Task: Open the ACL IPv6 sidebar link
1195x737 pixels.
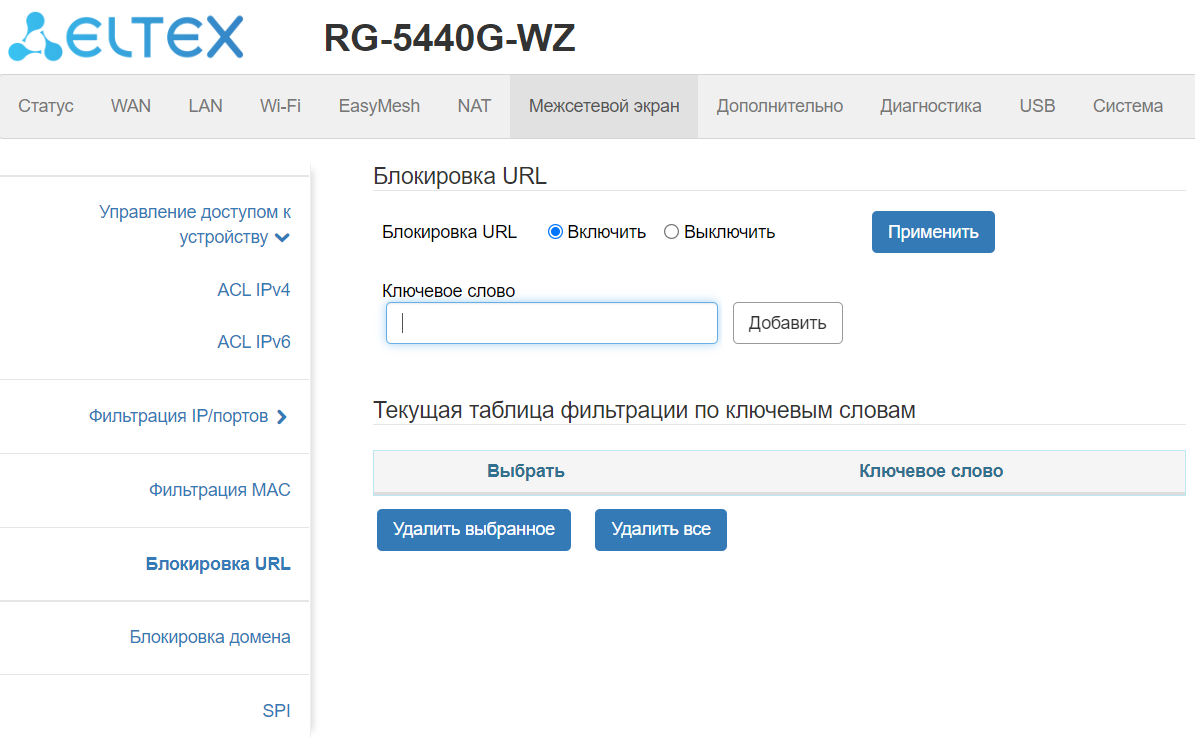Action: coord(254,342)
